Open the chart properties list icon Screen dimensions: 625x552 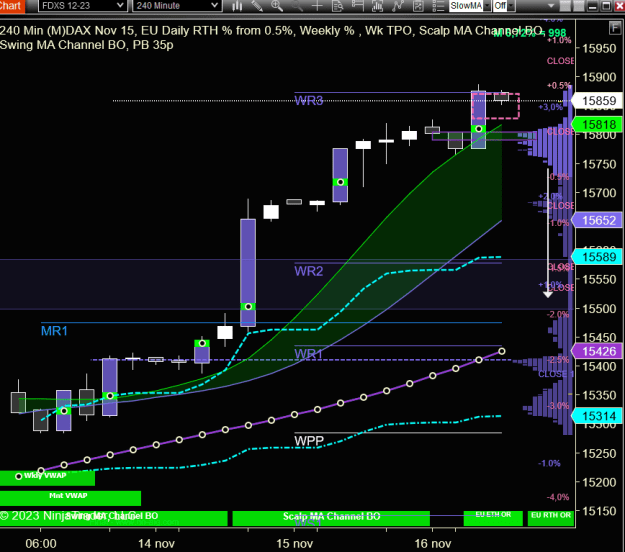[438, 6]
